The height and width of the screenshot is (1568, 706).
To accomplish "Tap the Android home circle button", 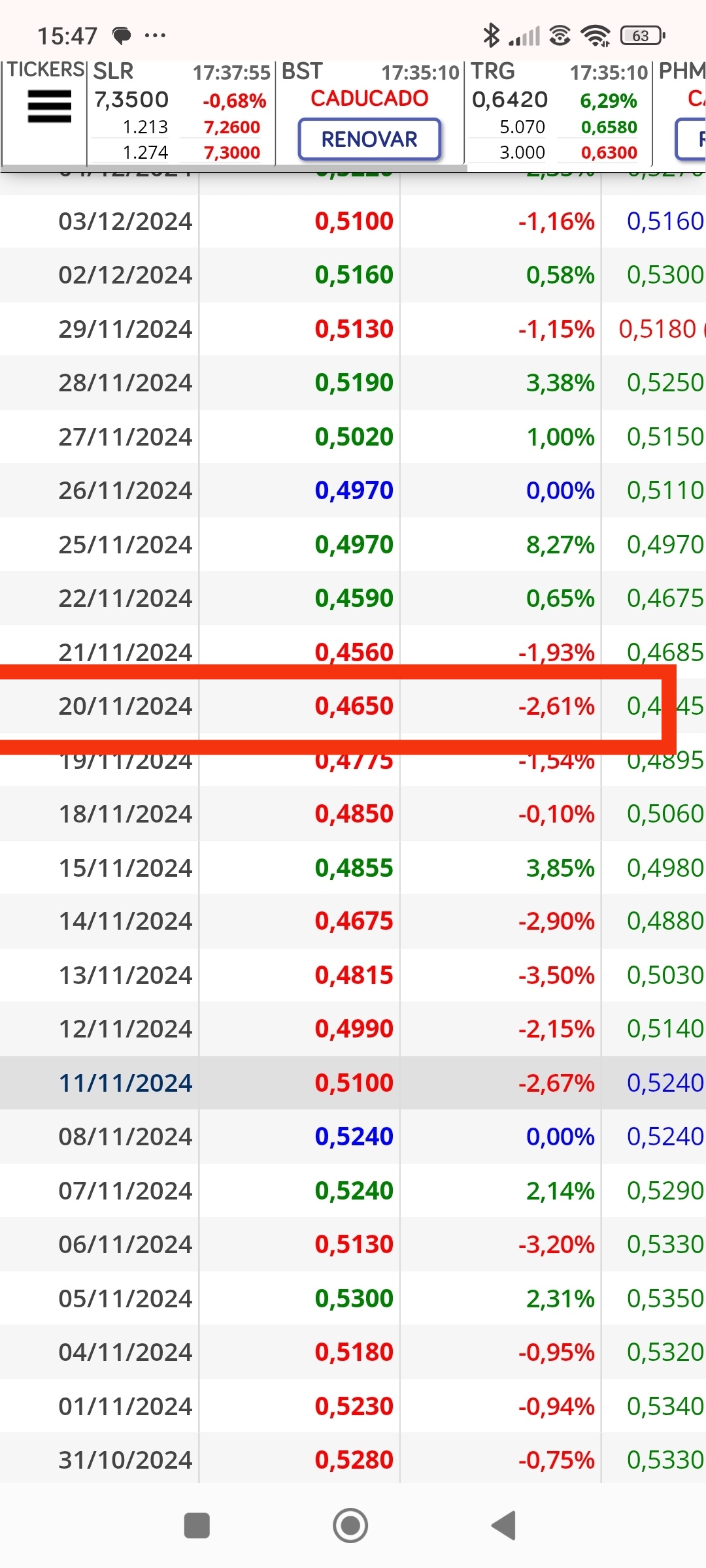I will tap(350, 1526).
